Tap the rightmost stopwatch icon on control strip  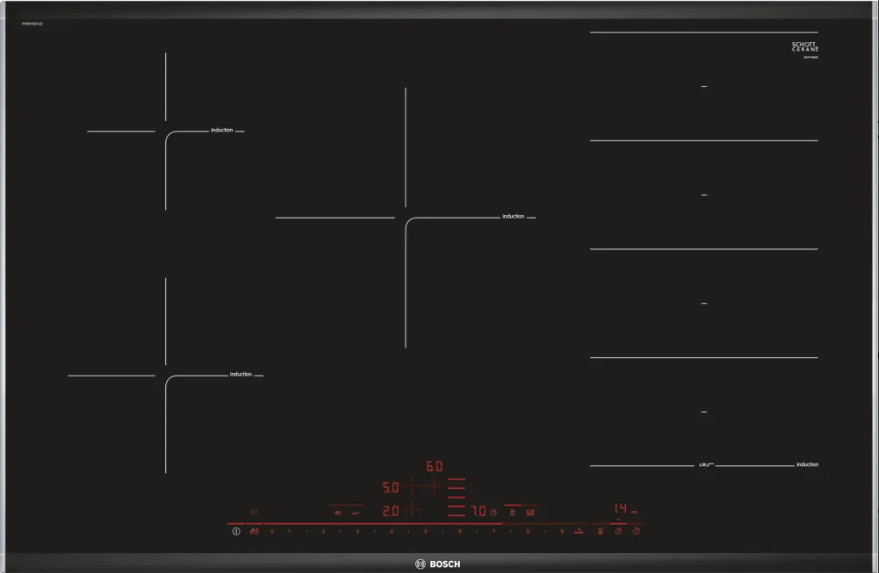637,532
